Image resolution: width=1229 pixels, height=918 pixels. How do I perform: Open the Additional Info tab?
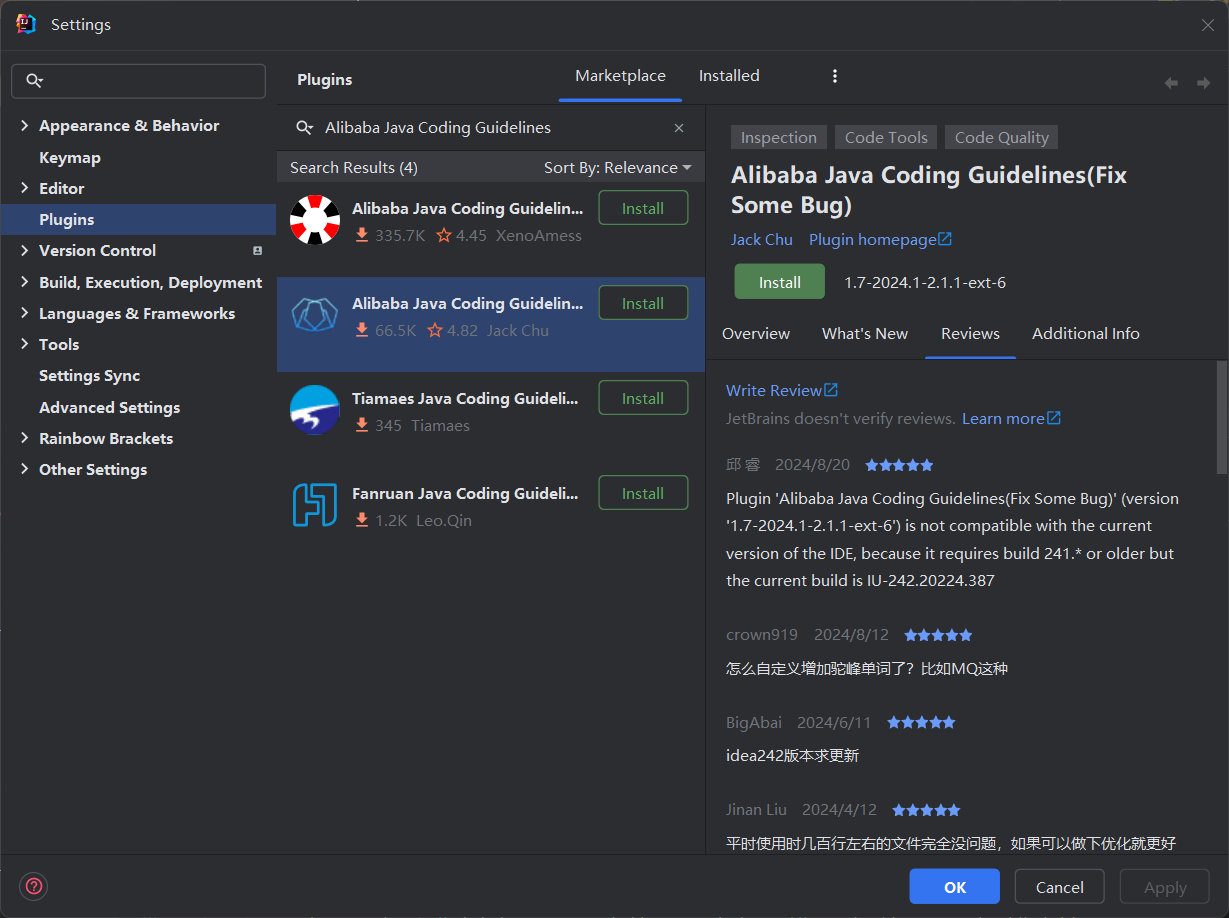1086,334
